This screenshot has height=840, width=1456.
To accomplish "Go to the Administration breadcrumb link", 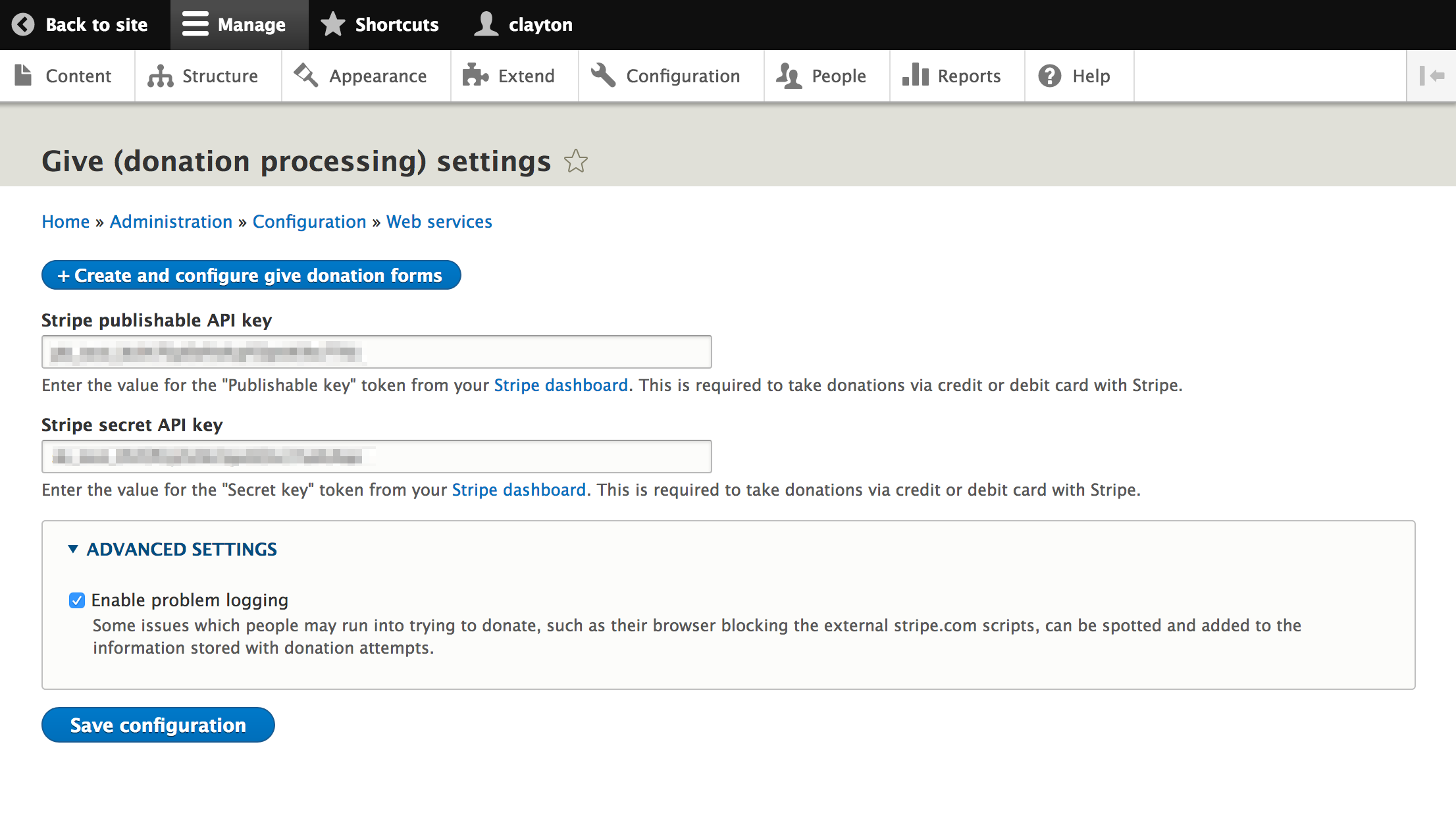I will (171, 222).
